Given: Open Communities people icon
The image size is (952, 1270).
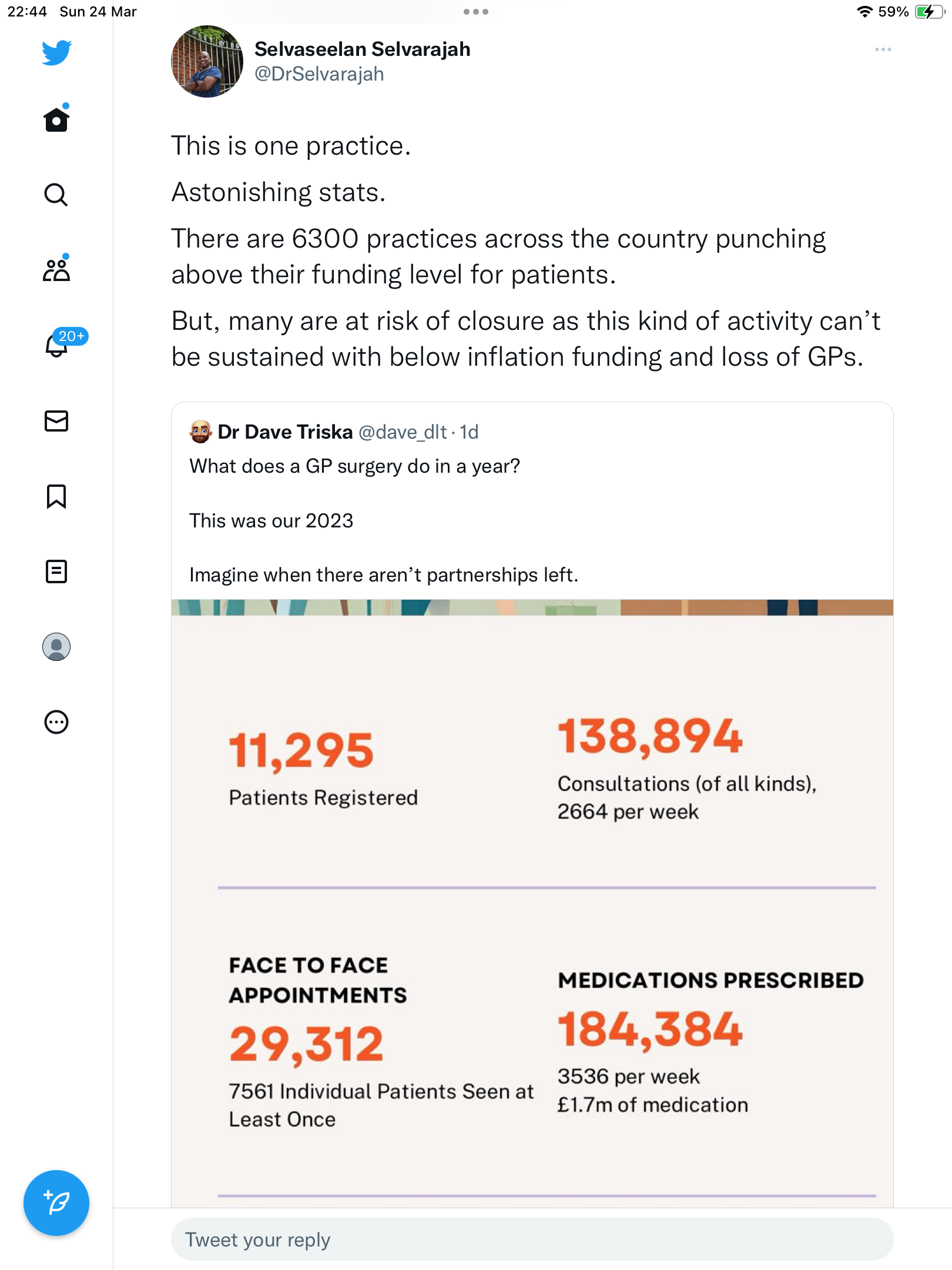Looking at the screenshot, I should (x=56, y=269).
